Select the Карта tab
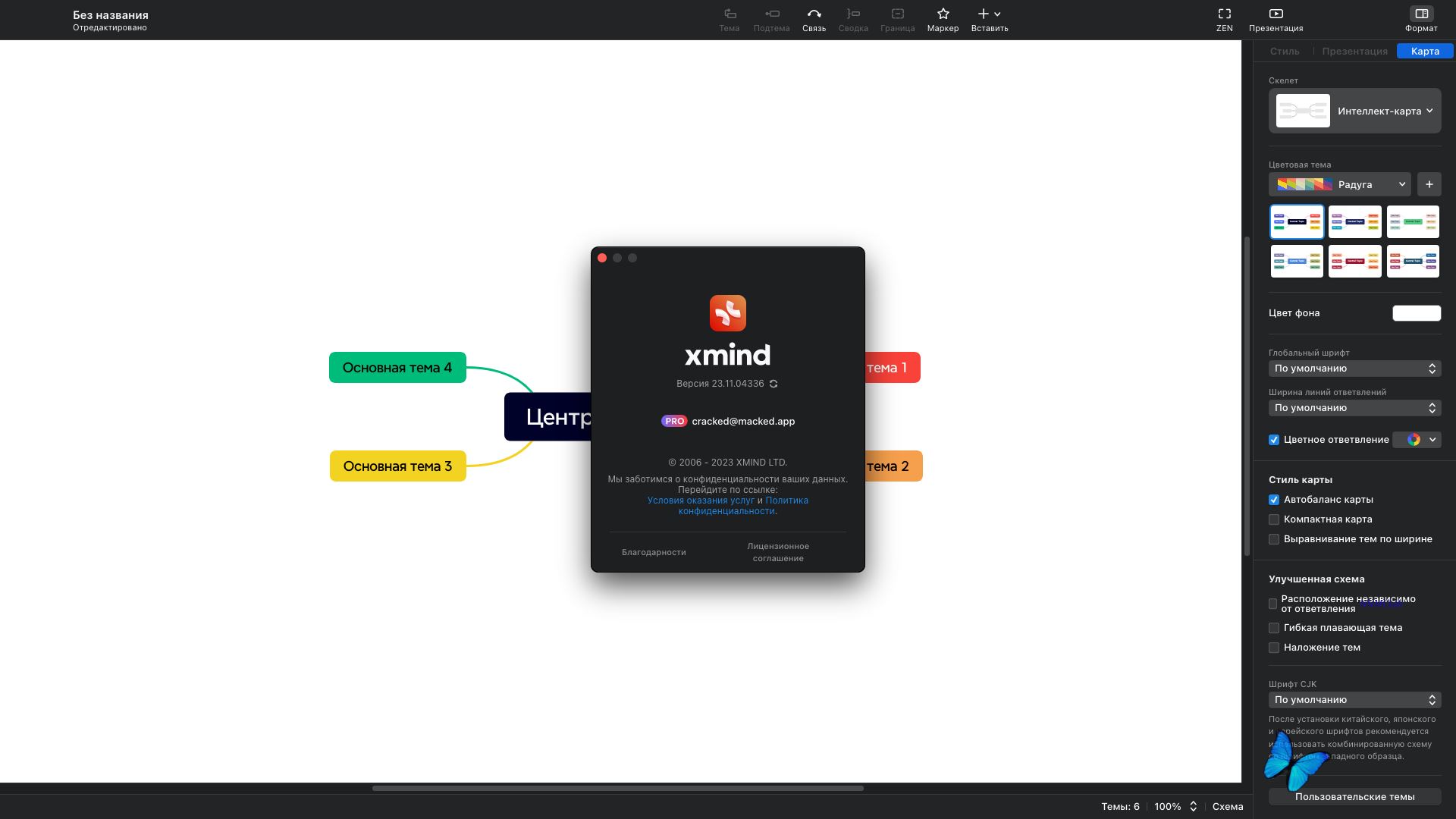The image size is (1456, 819). click(x=1425, y=52)
